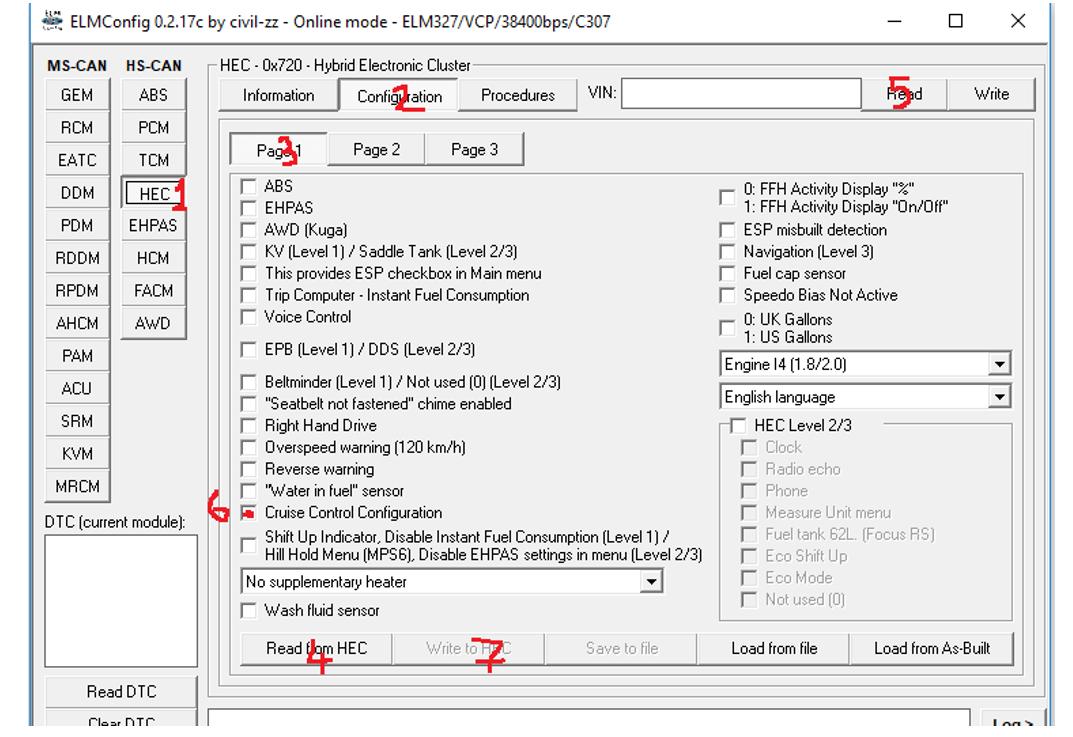
Task: Select the HEC module button
Action: [x=154, y=193]
